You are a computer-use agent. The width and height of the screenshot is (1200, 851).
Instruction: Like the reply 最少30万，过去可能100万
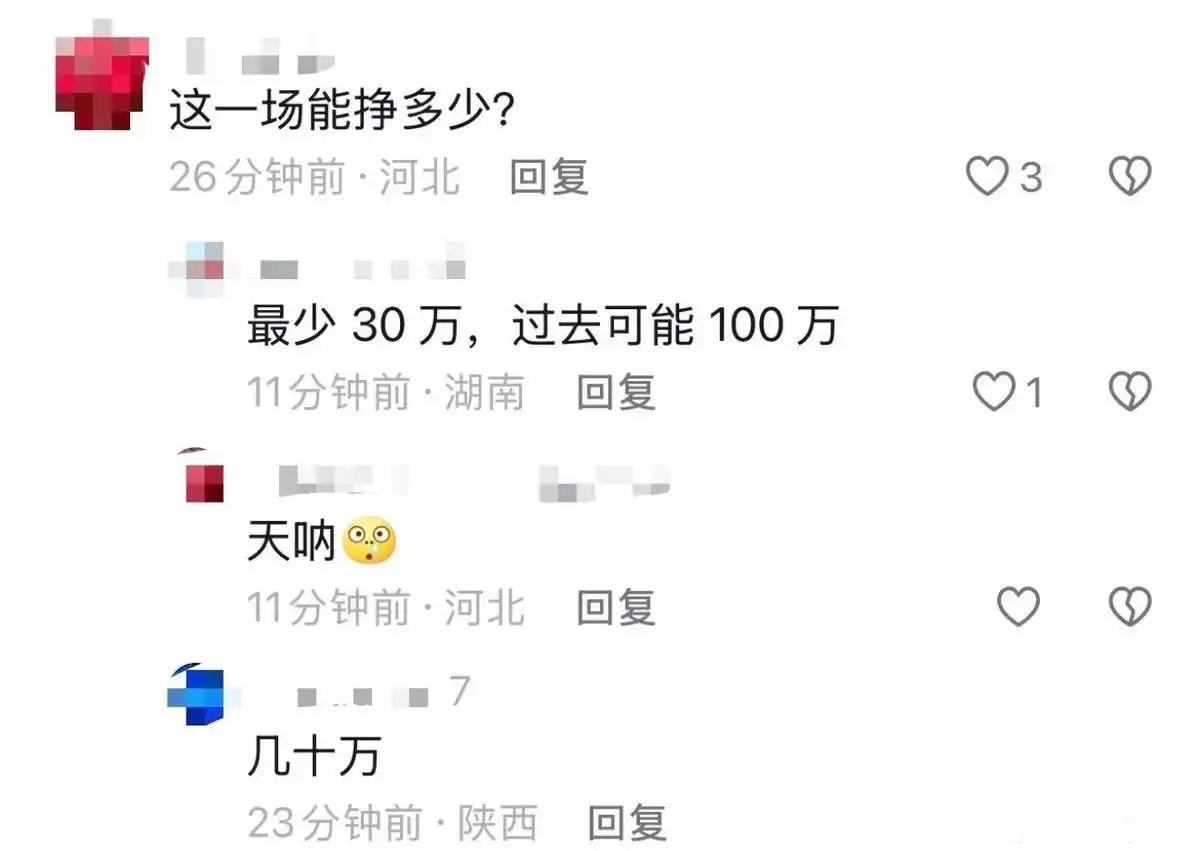(994, 392)
